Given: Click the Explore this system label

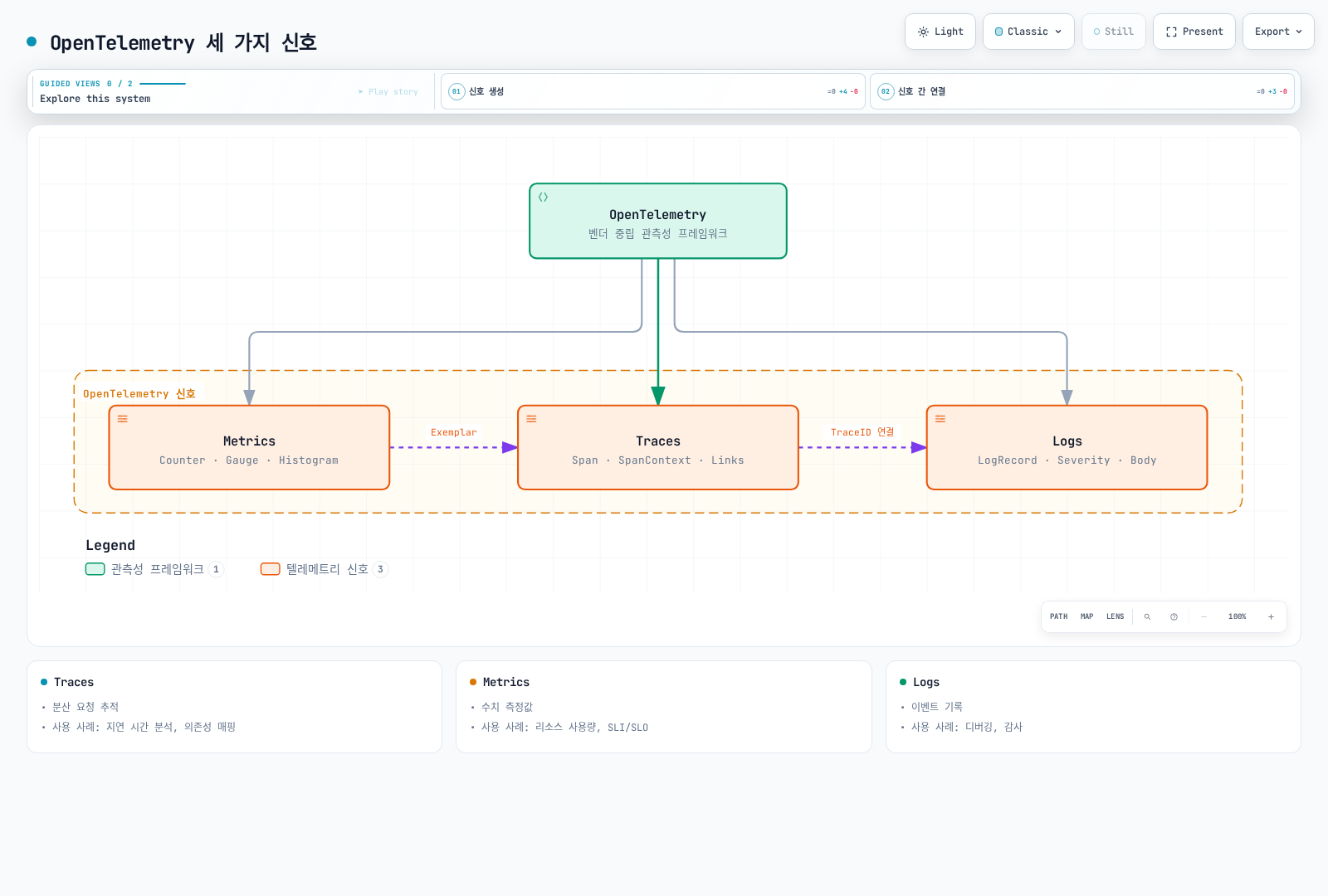Looking at the screenshot, I should 95,99.
